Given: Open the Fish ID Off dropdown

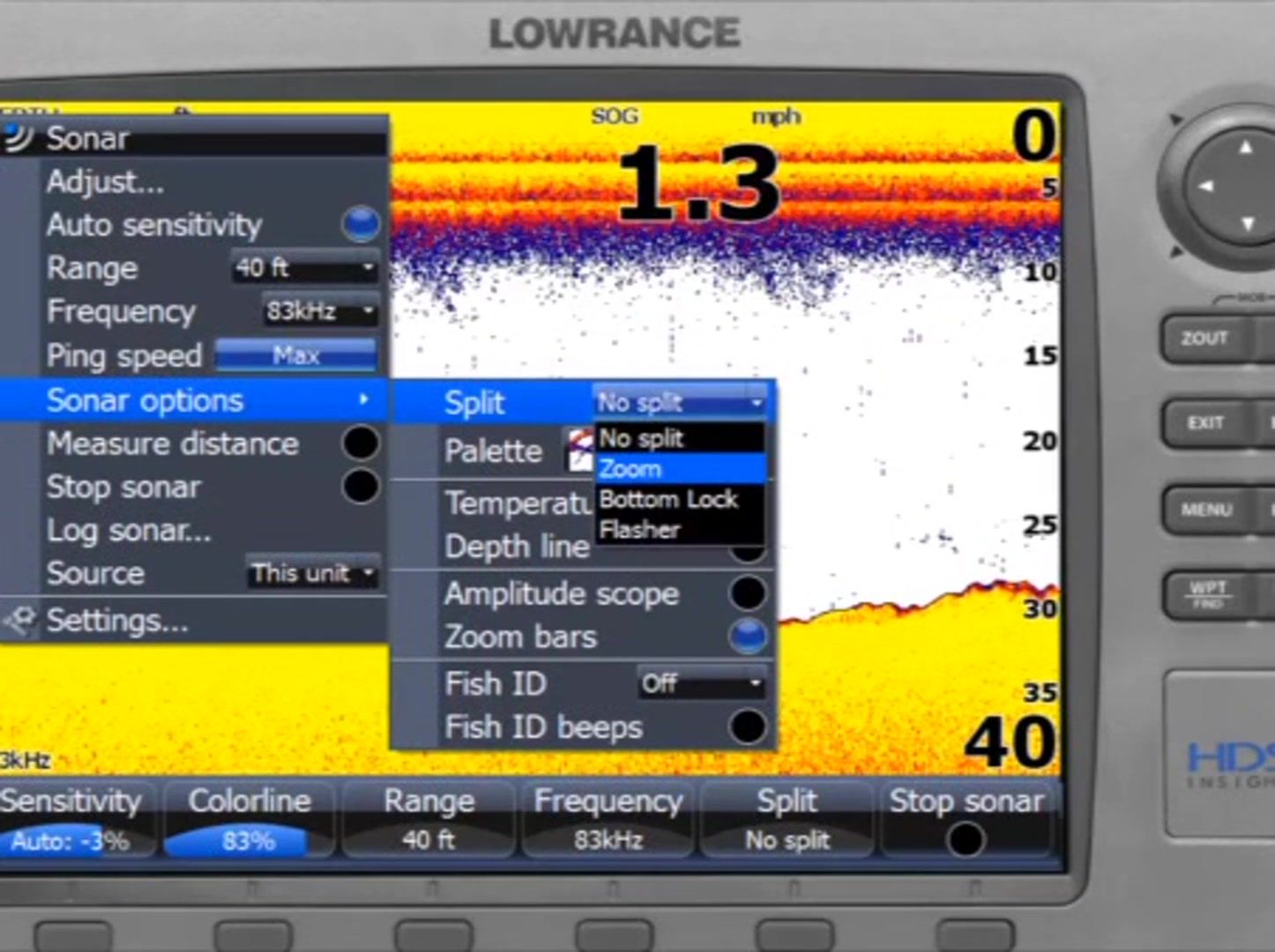Looking at the screenshot, I should [x=702, y=683].
